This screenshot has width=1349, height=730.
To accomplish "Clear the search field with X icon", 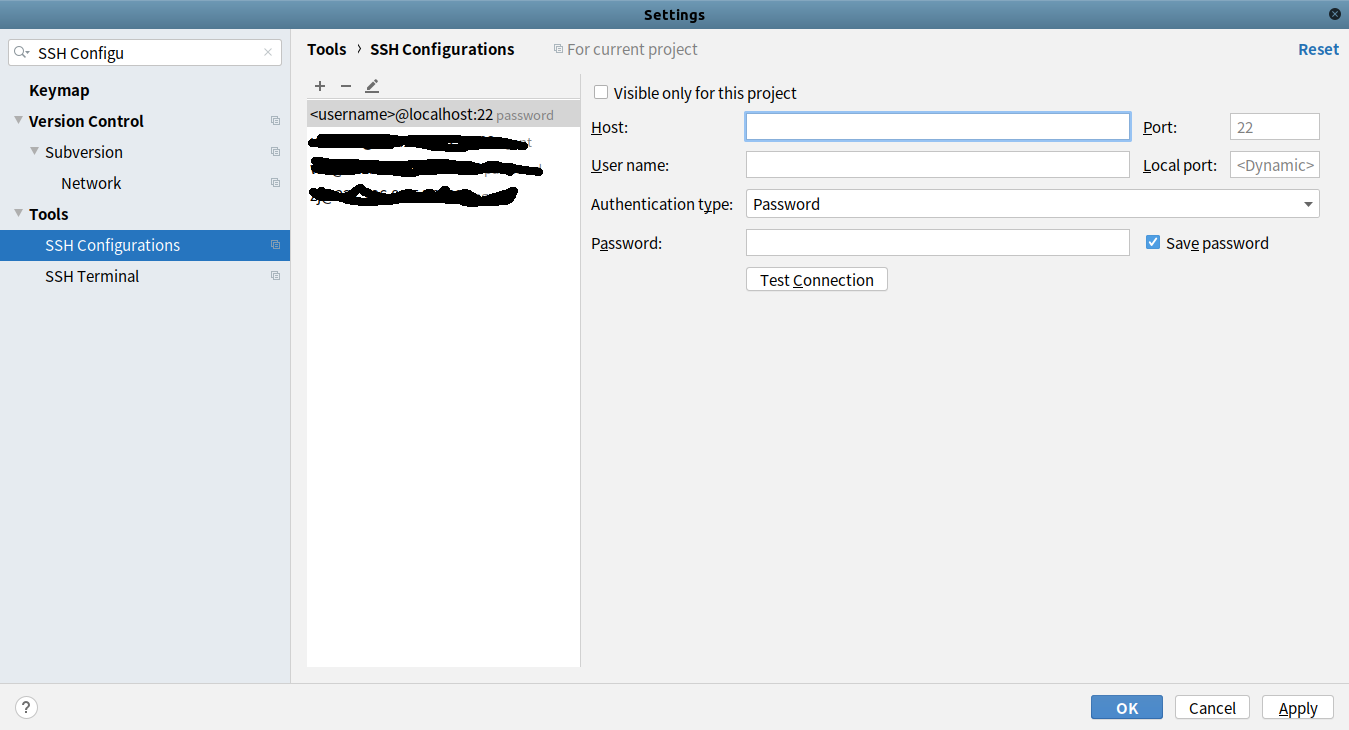I will point(268,53).
